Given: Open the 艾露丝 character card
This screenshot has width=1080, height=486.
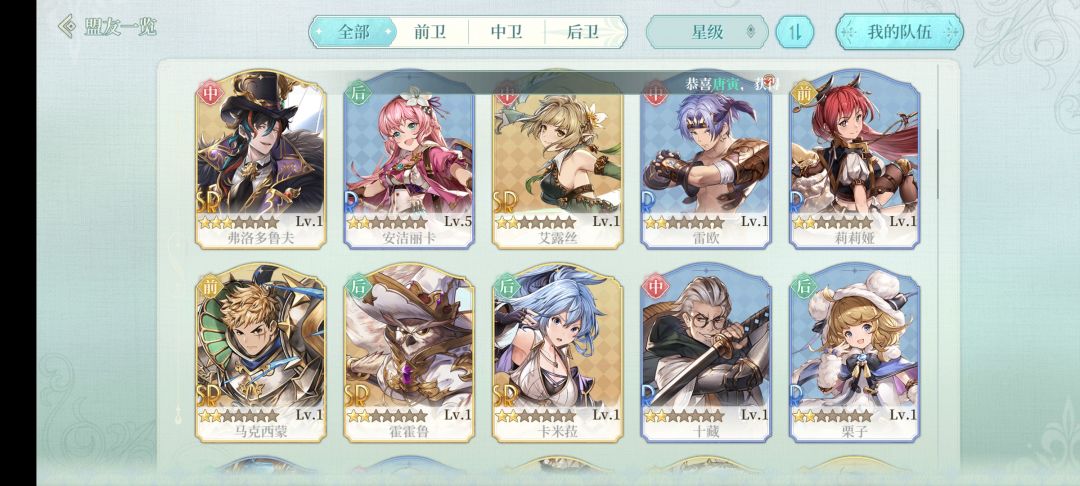Looking at the screenshot, I should coord(558,160).
